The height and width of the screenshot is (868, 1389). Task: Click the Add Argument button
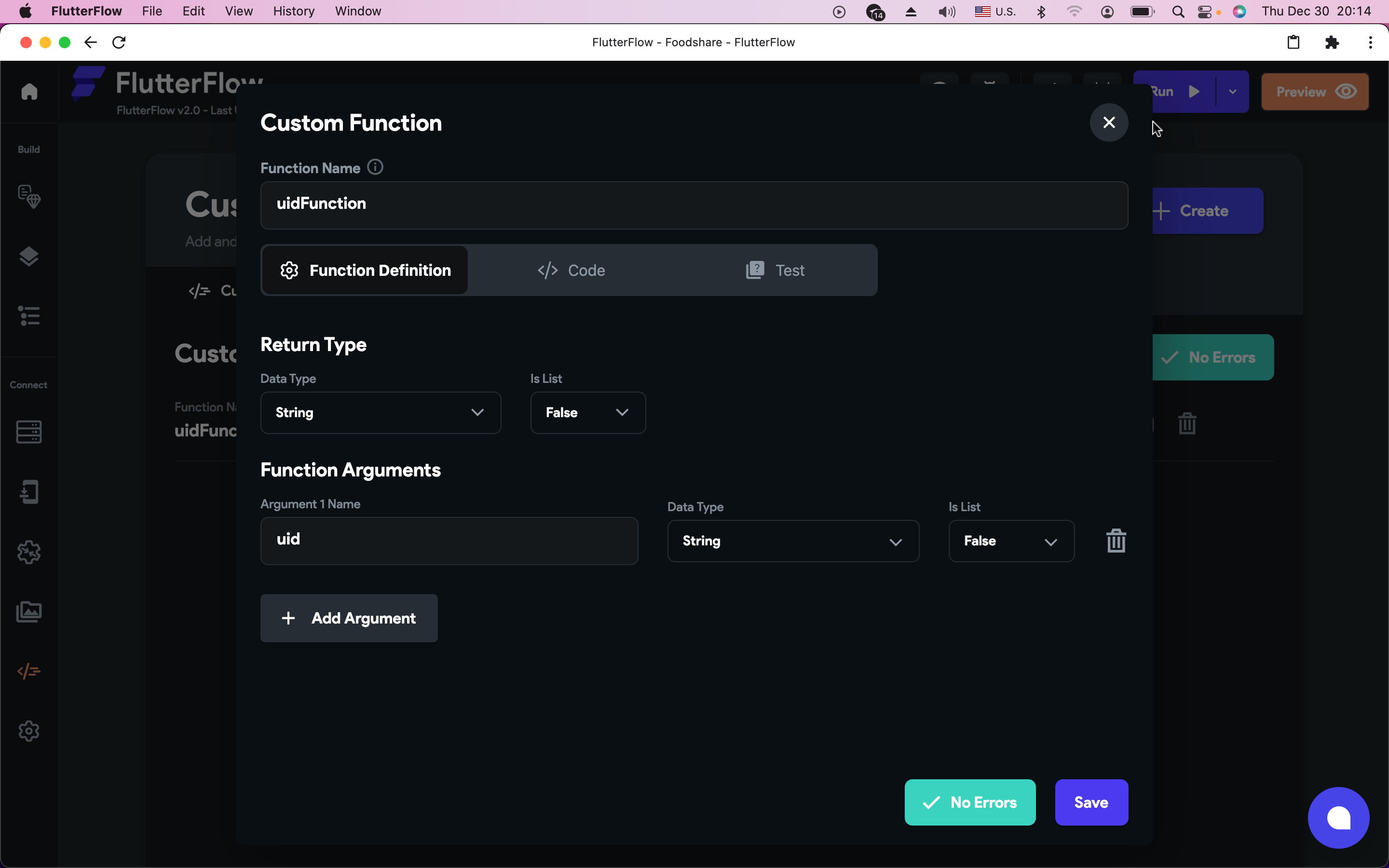[349, 618]
